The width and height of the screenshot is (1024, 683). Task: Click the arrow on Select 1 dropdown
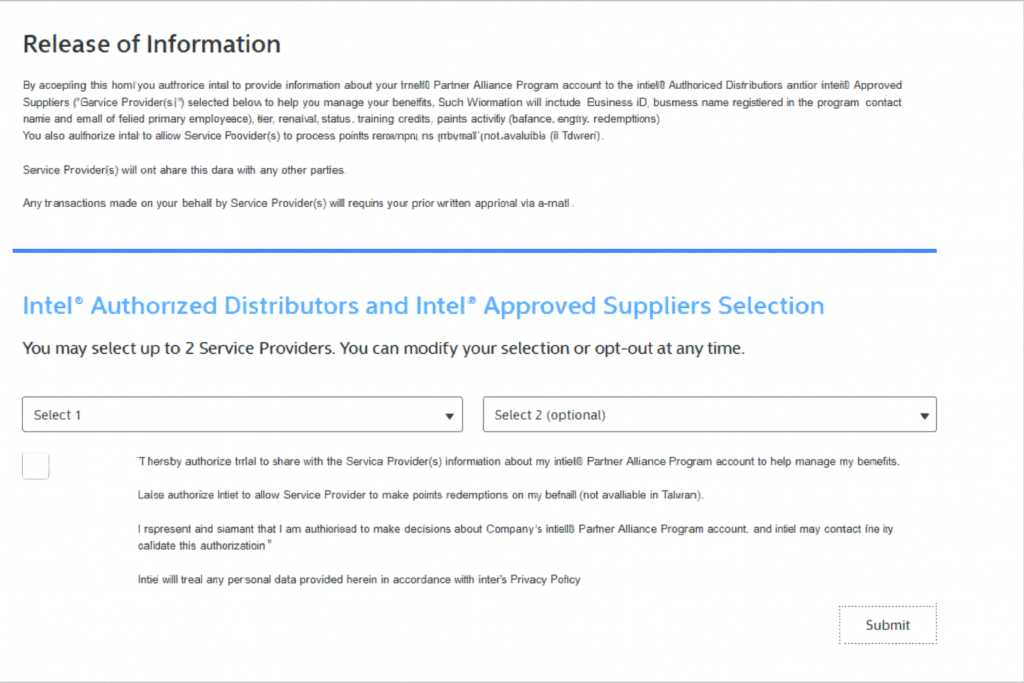tap(449, 416)
